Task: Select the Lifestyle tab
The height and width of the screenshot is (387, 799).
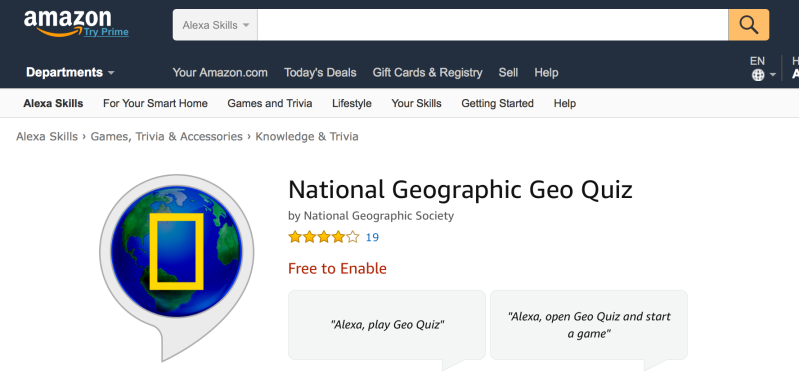Action: 352,104
